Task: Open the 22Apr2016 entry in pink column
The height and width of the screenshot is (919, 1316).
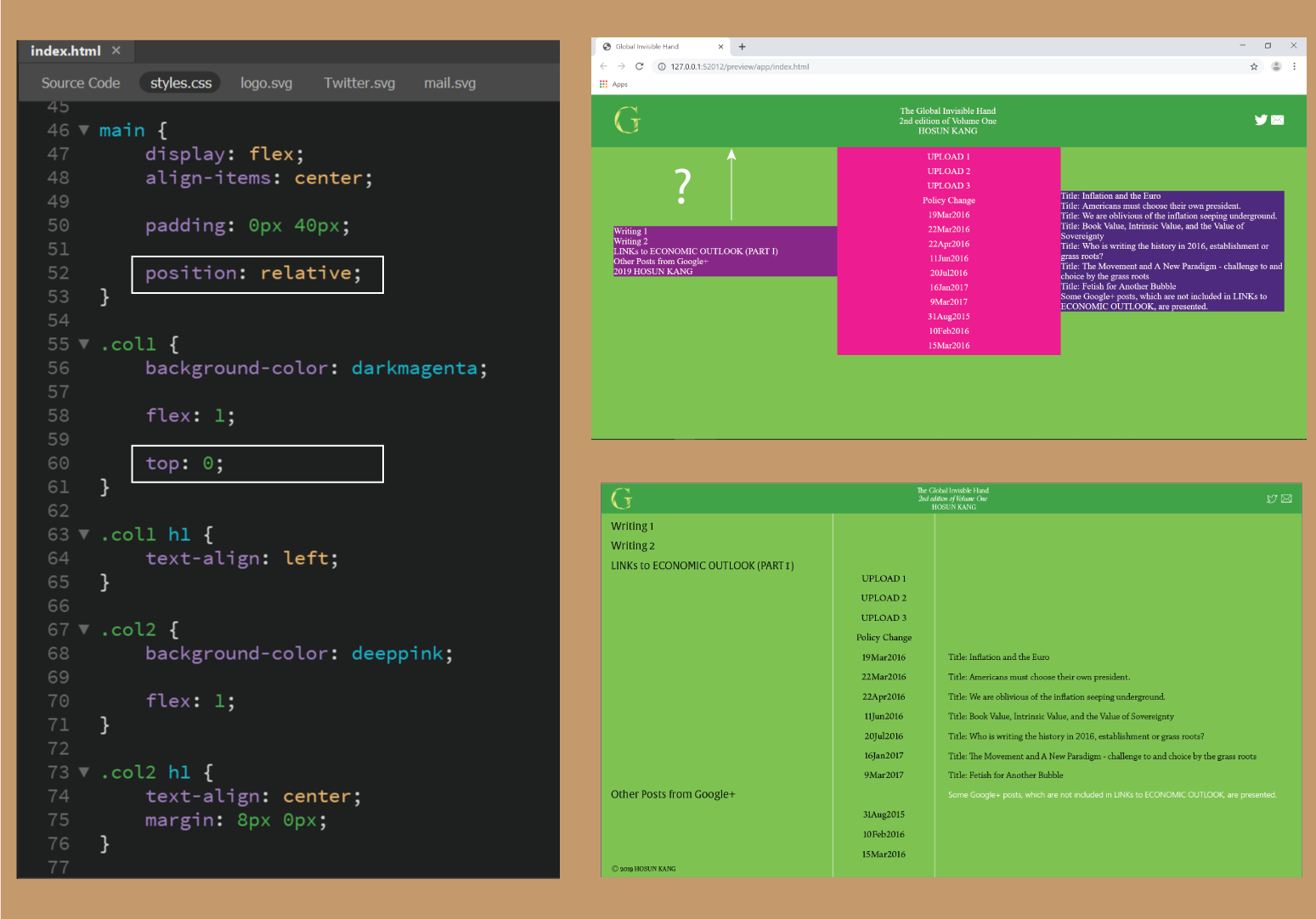Action: (948, 244)
